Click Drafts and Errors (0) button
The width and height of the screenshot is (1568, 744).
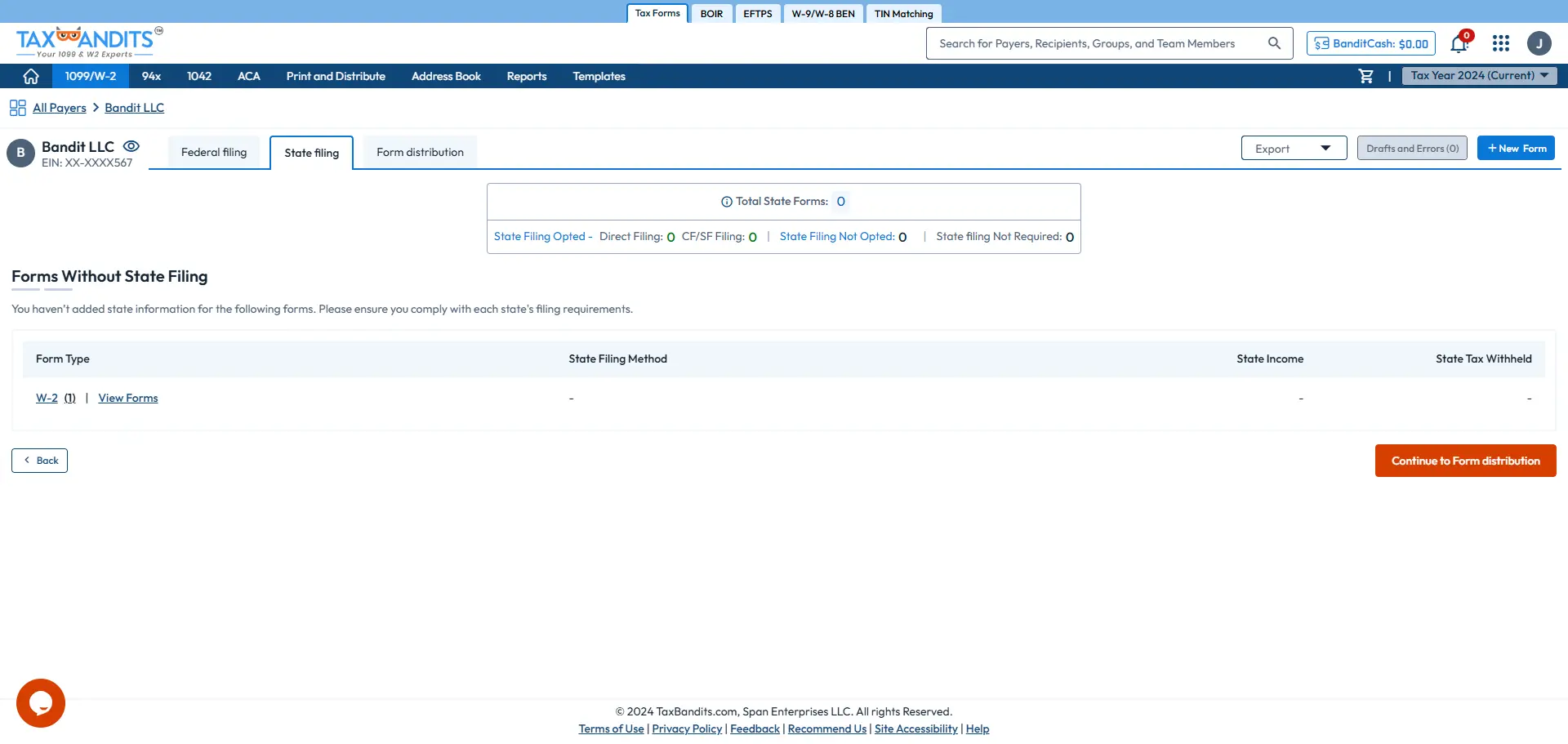click(1412, 148)
